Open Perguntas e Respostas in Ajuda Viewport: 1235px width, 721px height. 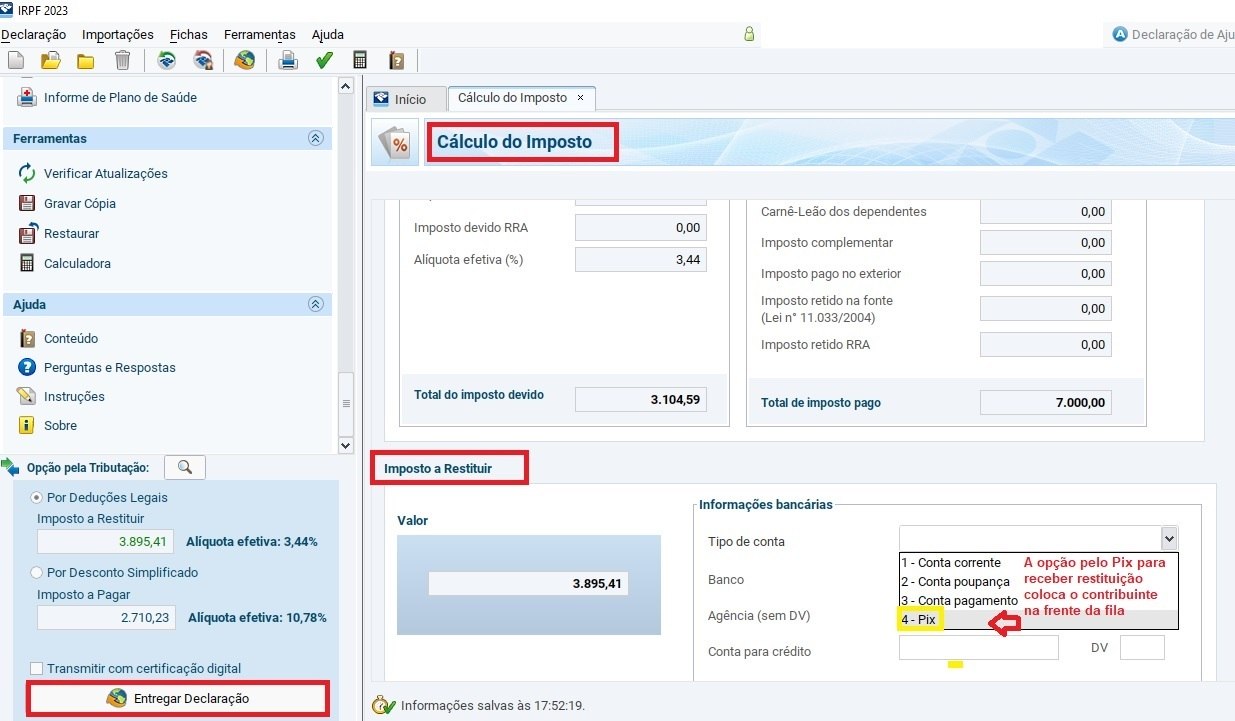click(x=108, y=367)
